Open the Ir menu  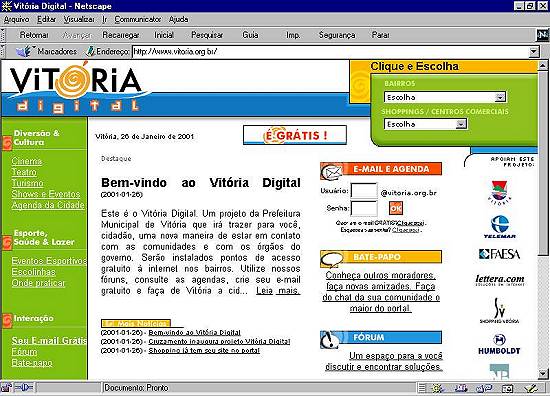[x=105, y=19]
